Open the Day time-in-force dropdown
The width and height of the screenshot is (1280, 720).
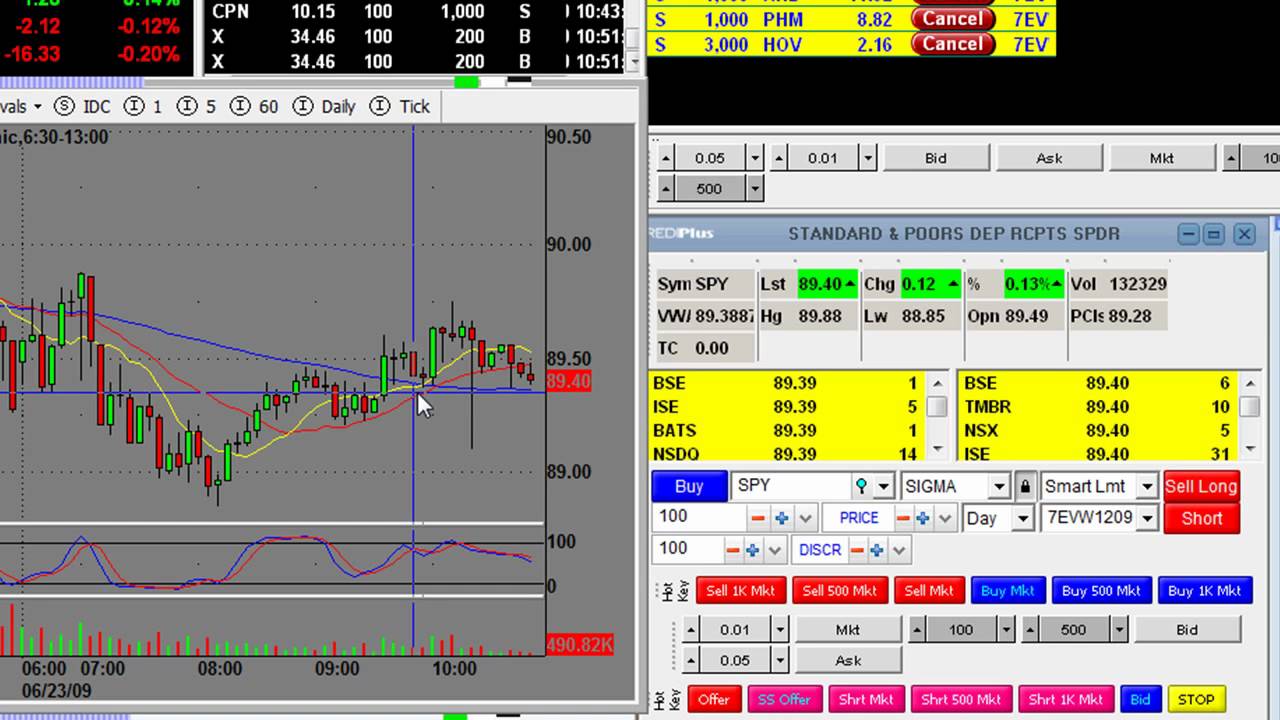coord(1022,518)
